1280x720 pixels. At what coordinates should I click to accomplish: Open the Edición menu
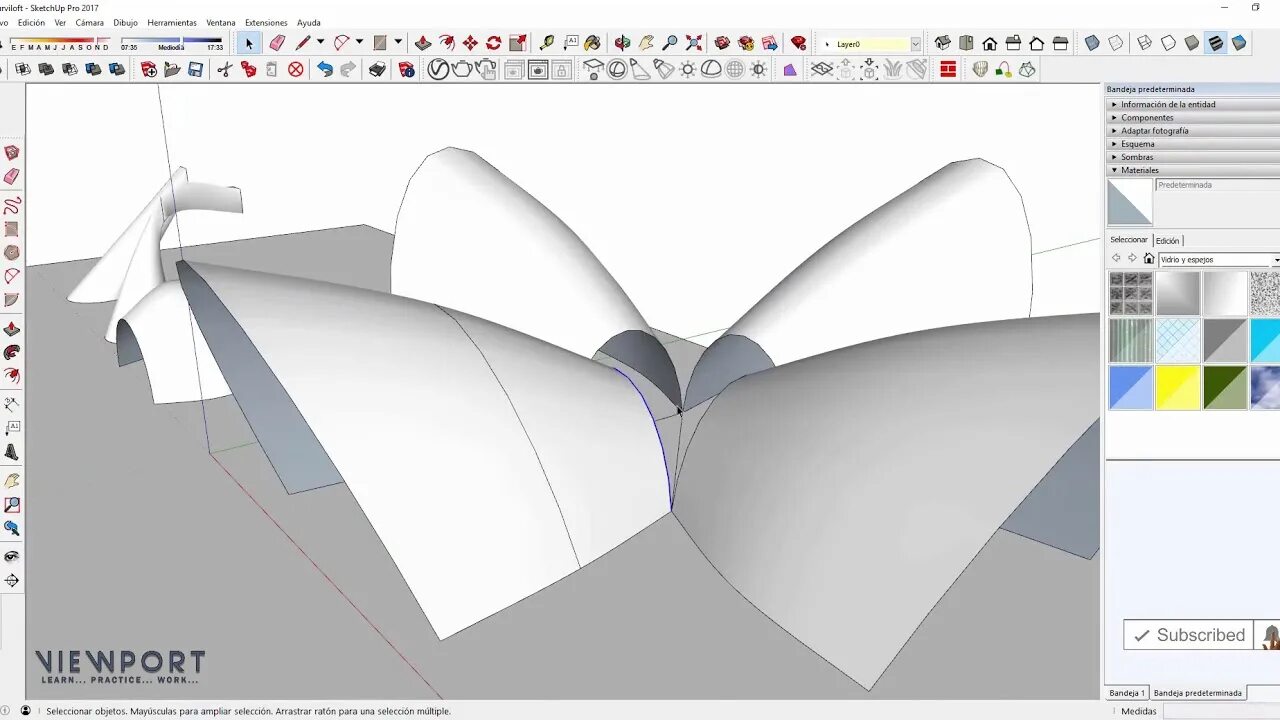[x=31, y=22]
